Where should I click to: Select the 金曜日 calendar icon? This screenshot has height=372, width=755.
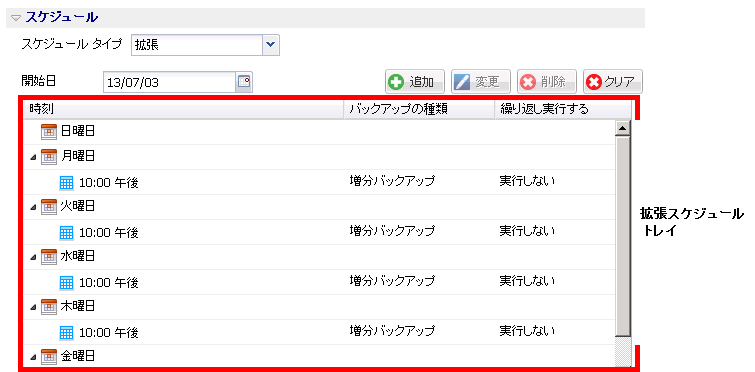(x=49, y=356)
